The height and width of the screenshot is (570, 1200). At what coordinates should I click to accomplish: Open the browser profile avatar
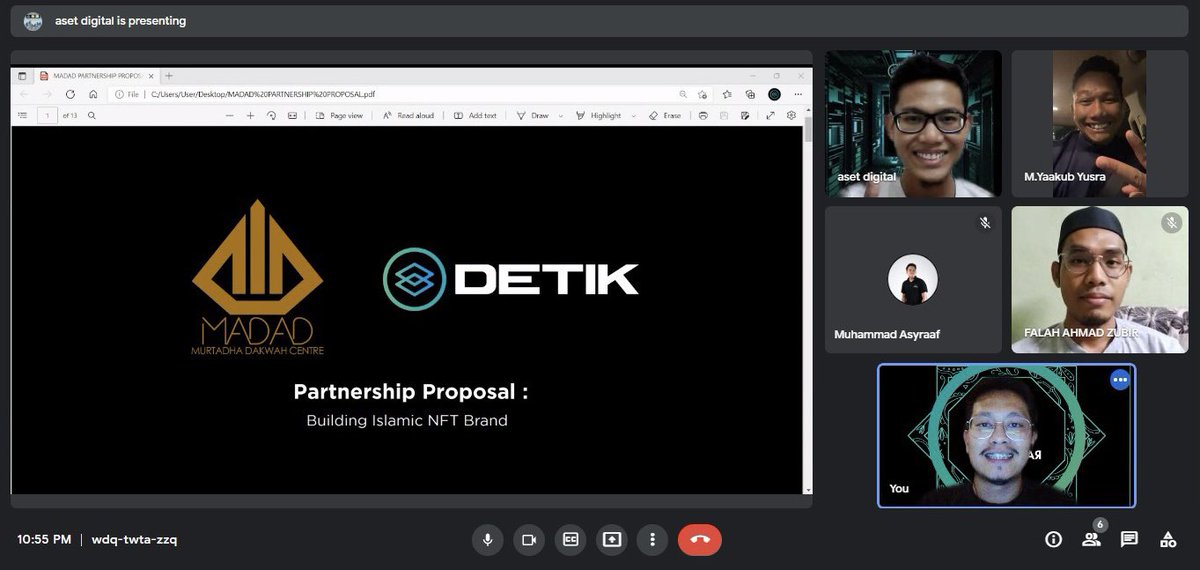point(774,94)
